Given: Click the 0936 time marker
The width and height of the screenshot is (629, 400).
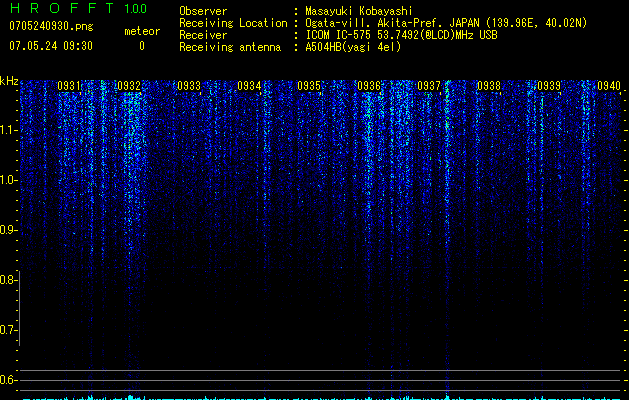Looking at the screenshot, I should [x=369, y=85].
